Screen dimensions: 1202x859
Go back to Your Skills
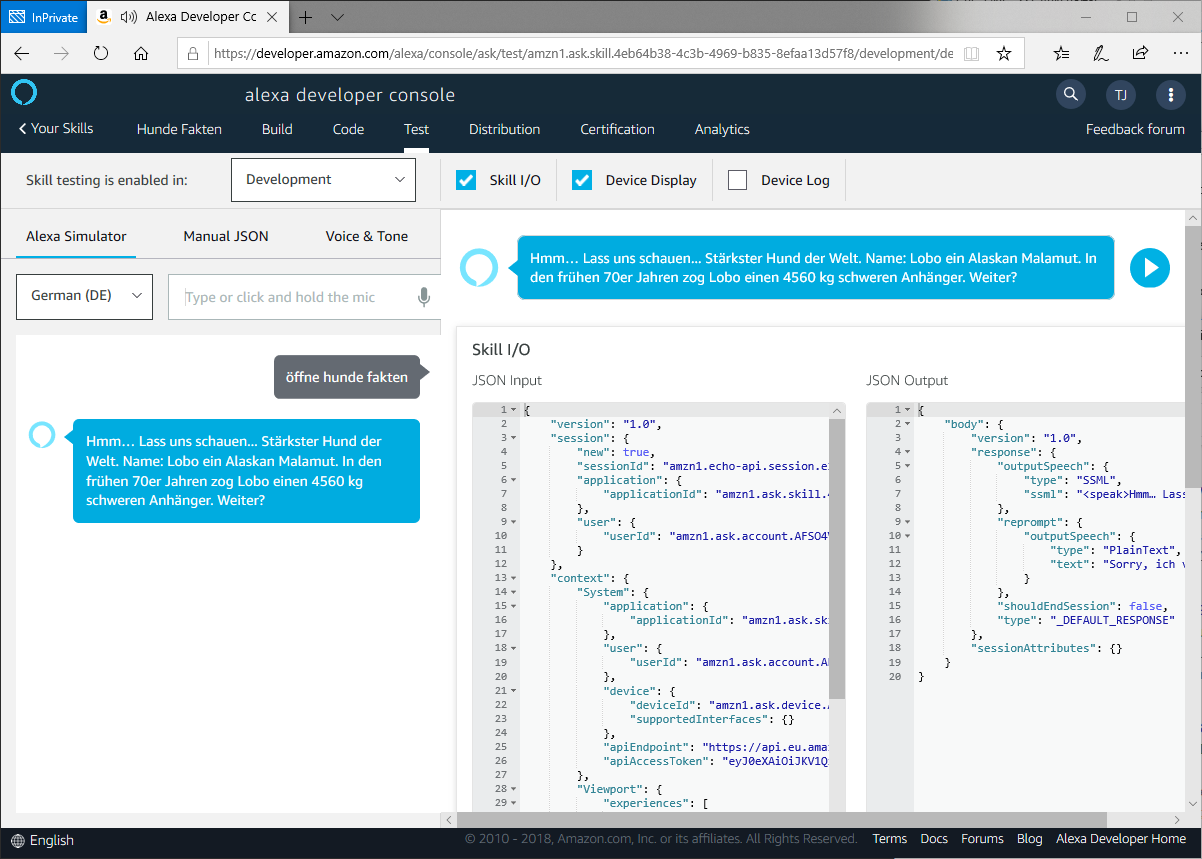pos(56,128)
